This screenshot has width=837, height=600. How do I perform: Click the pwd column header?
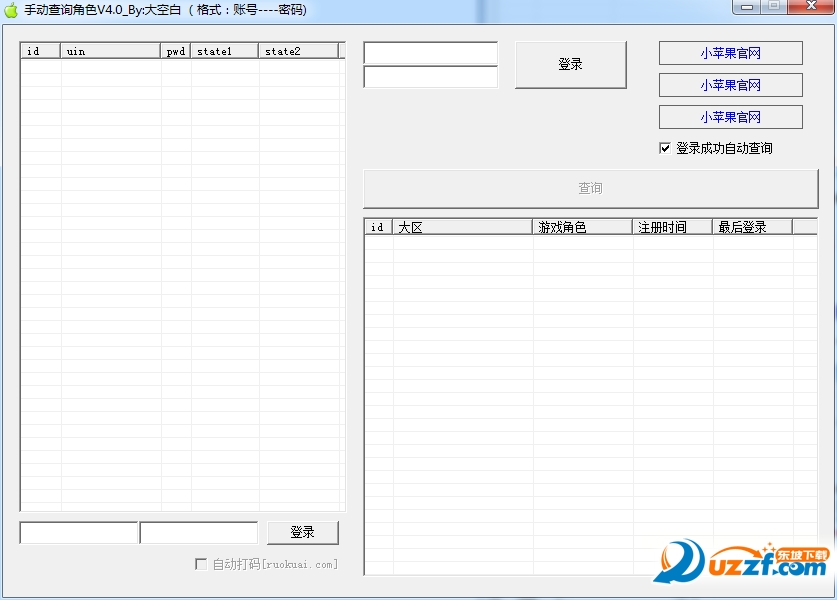[176, 51]
